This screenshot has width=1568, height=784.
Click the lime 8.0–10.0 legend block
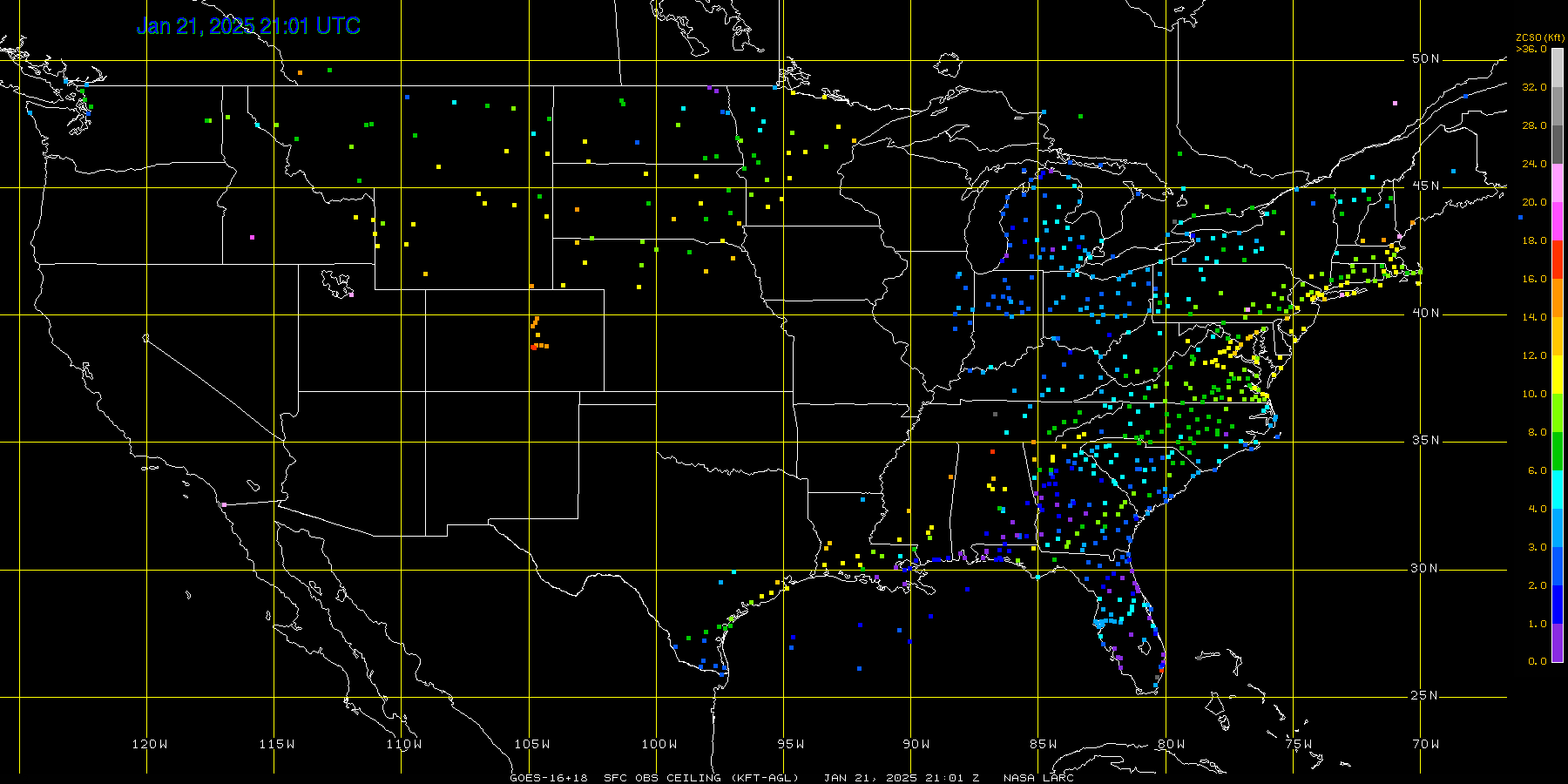click(x=1558, y=413)
